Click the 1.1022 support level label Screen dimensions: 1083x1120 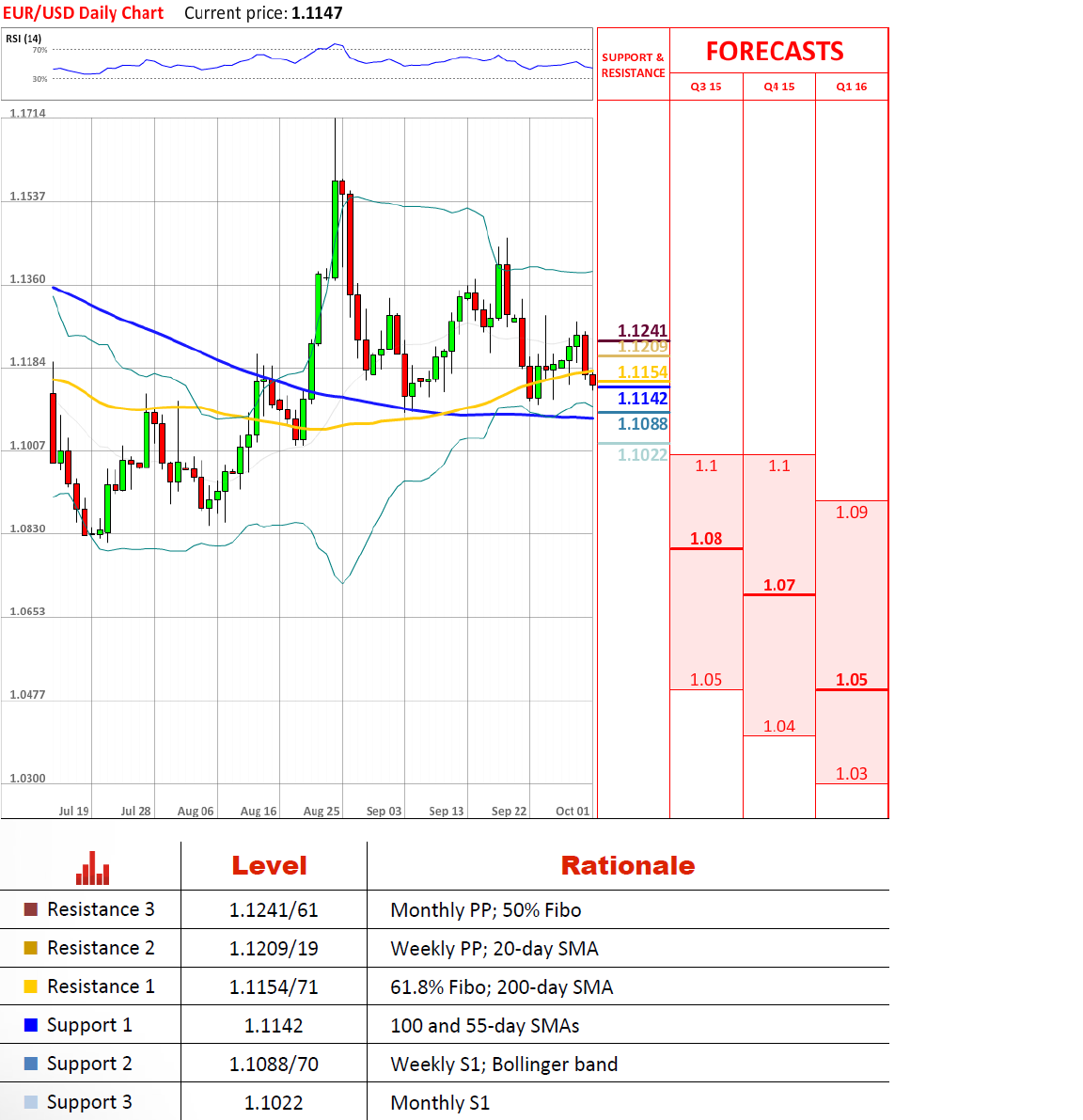click(x=642, y=455)
